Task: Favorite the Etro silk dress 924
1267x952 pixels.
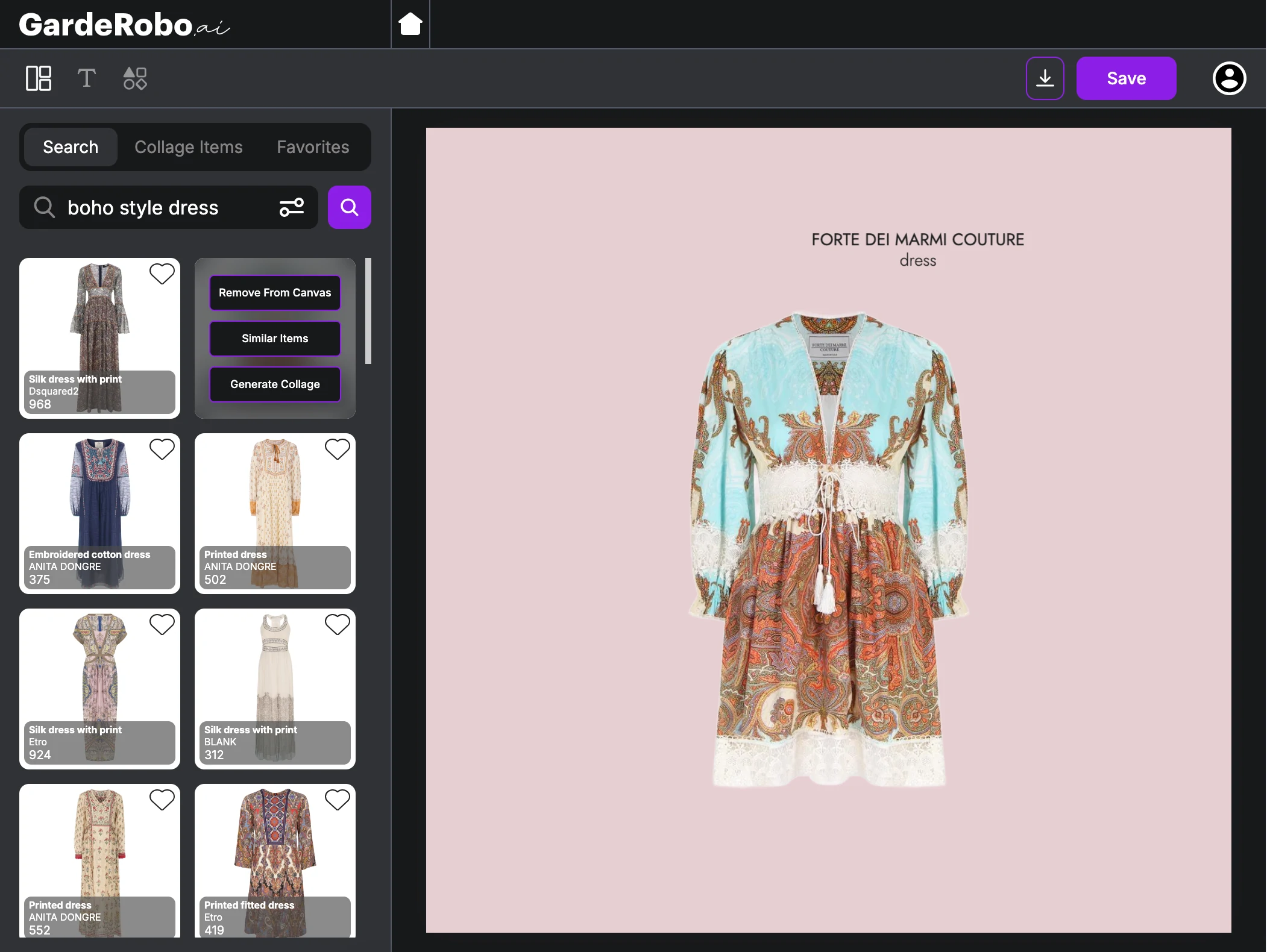Action: click(162, 625)
